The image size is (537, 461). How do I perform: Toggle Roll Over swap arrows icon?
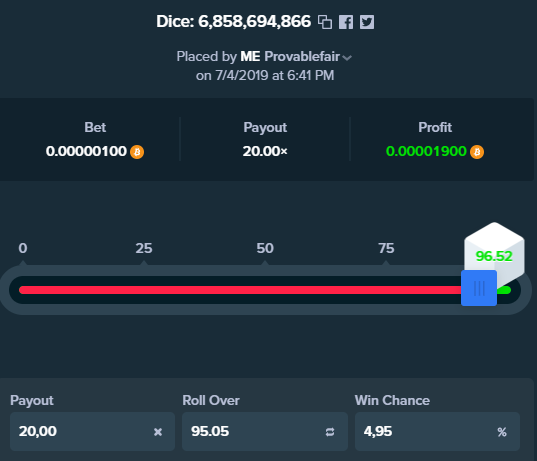coord(330,432)
